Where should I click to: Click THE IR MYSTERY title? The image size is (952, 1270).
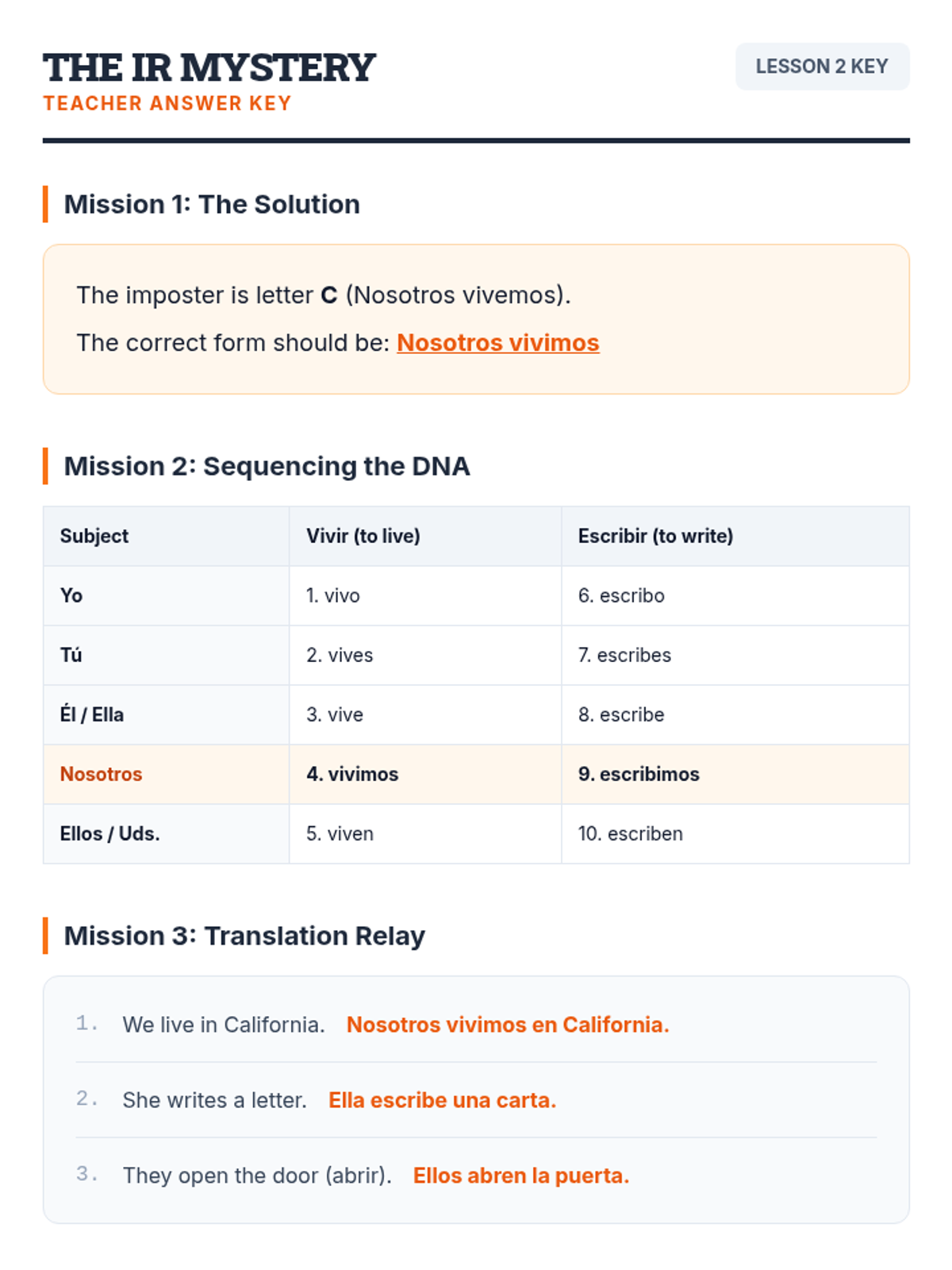coord(209,67)
